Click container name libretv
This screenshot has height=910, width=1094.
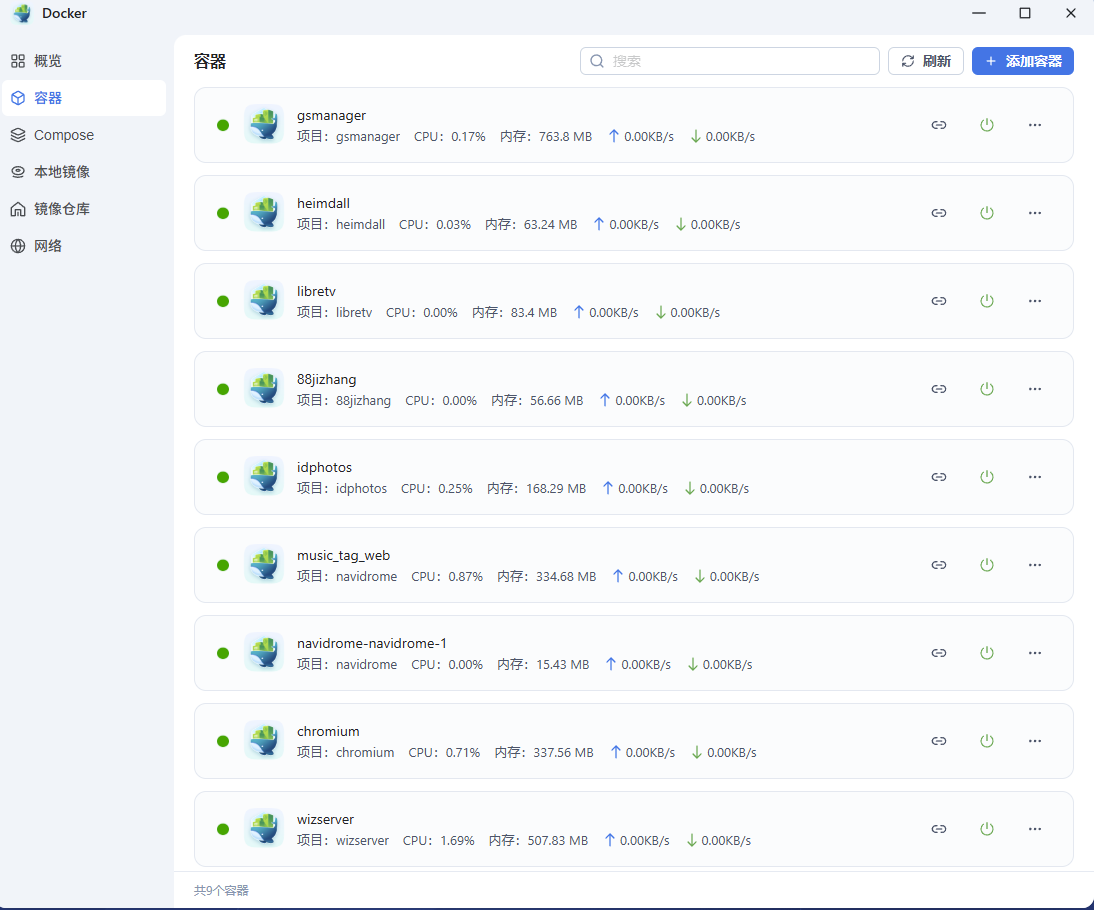317,291
